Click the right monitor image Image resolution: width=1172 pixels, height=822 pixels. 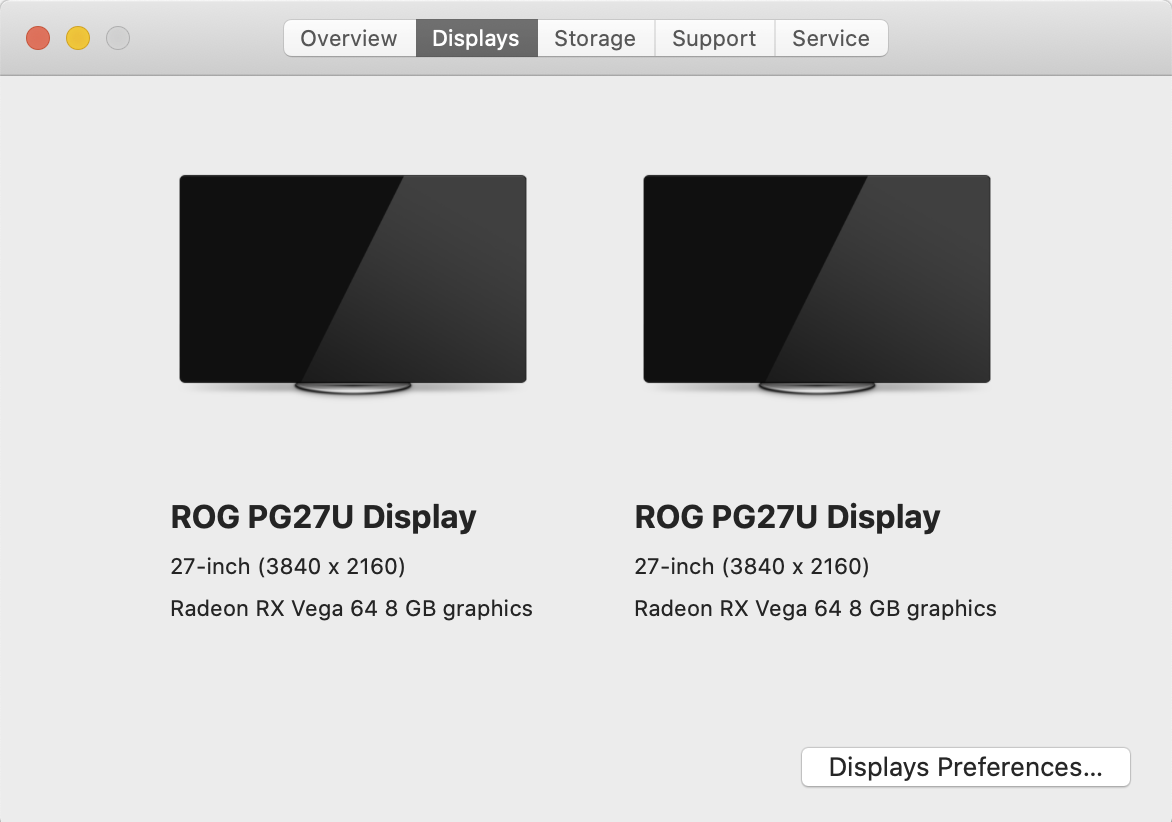click(x=817, y=278)
